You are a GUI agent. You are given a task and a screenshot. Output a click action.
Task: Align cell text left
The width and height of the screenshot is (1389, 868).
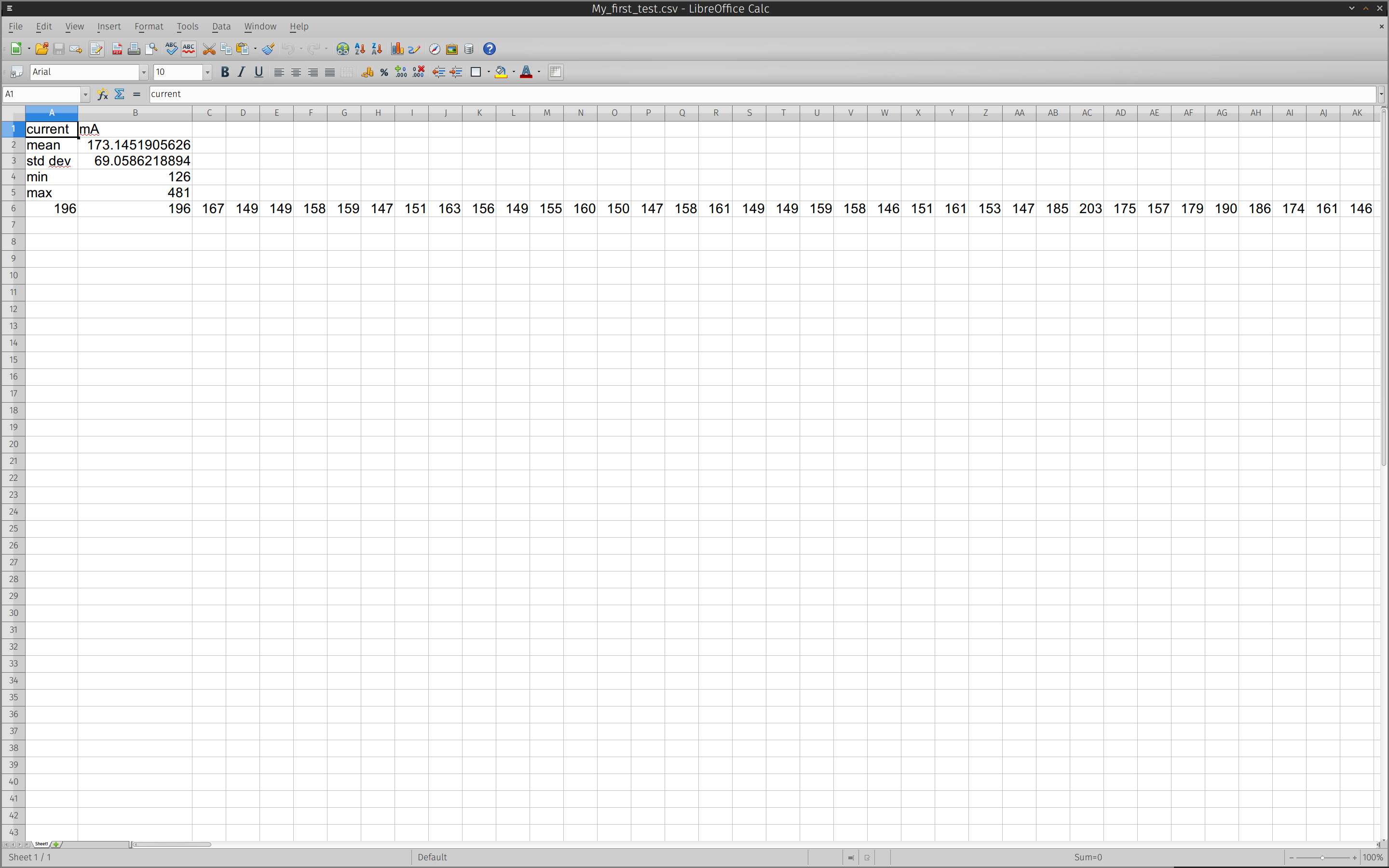coord(279,72)
